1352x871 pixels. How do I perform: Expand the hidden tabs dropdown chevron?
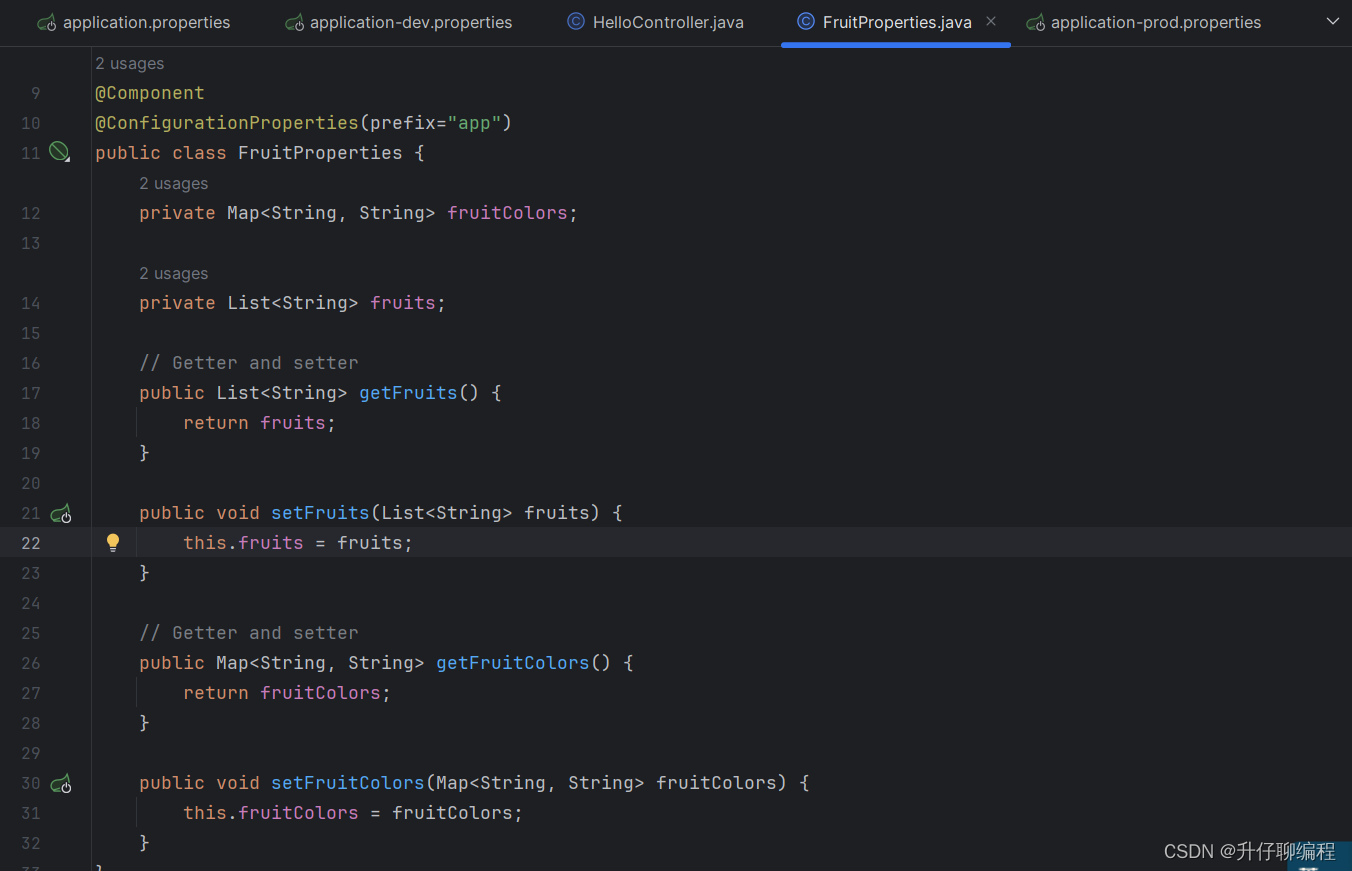coord(1332,21)
